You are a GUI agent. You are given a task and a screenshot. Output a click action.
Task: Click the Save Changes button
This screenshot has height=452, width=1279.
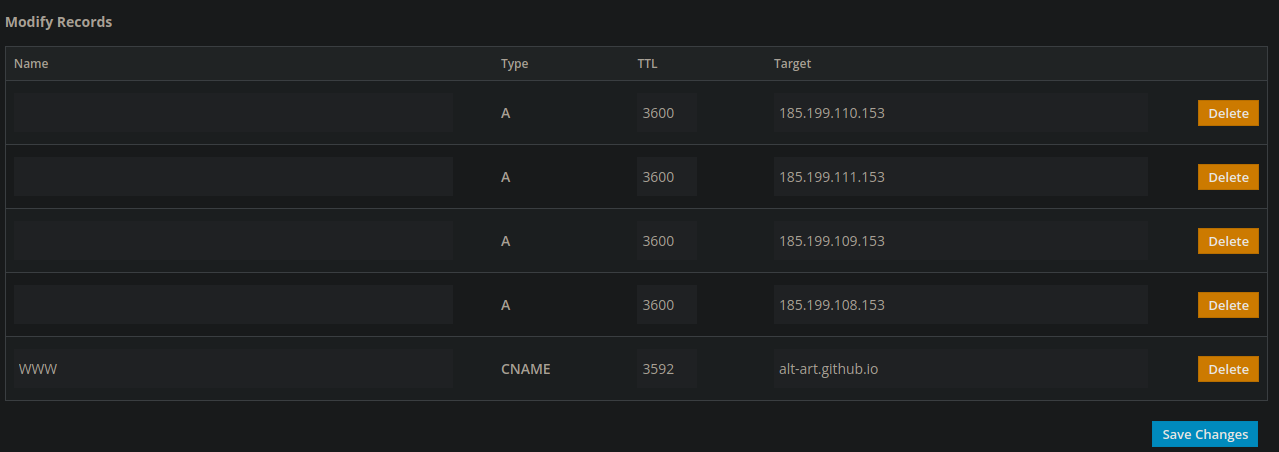(x=1204, y=434)
